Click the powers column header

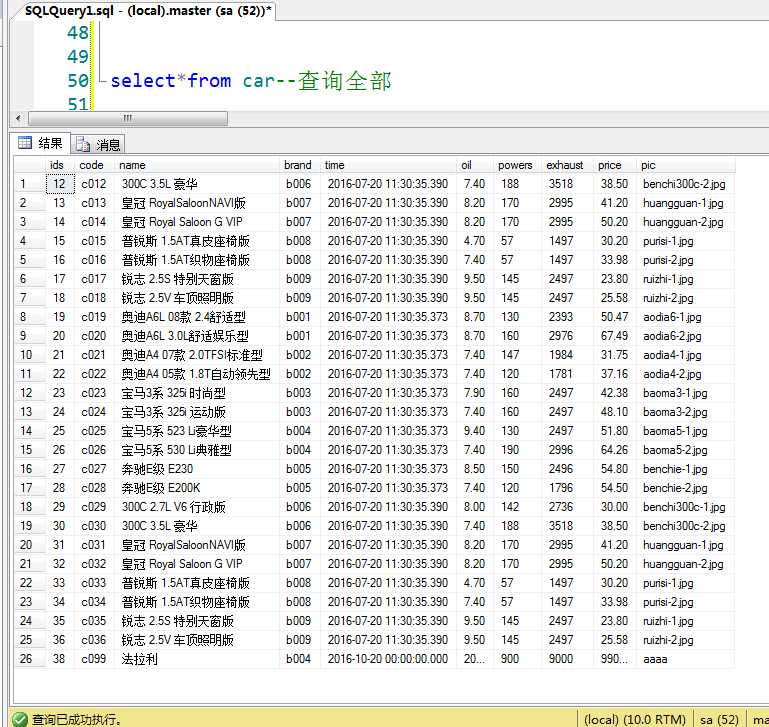pyautogui.click(x=518, y=165)
